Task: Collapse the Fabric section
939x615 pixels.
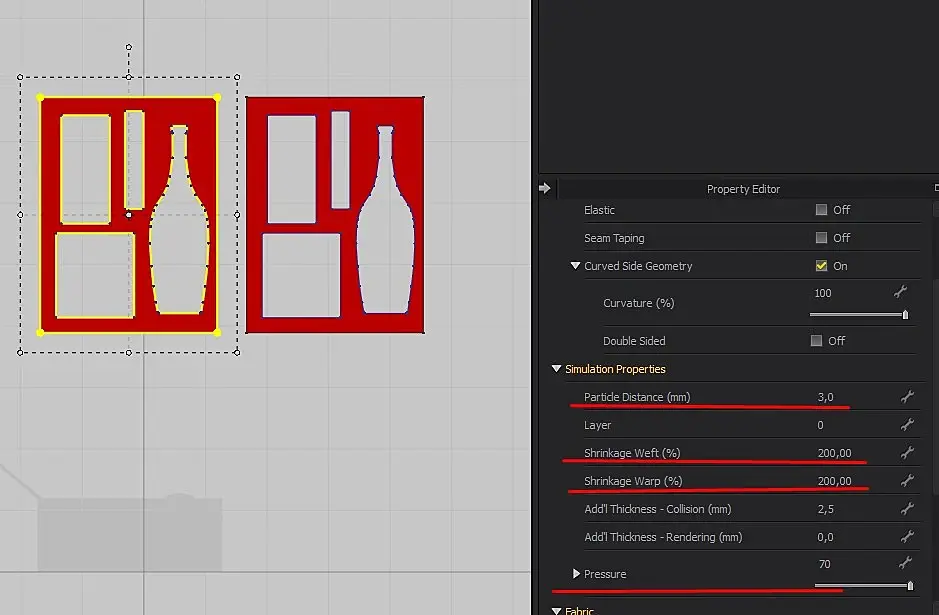Action: point(556,610)
